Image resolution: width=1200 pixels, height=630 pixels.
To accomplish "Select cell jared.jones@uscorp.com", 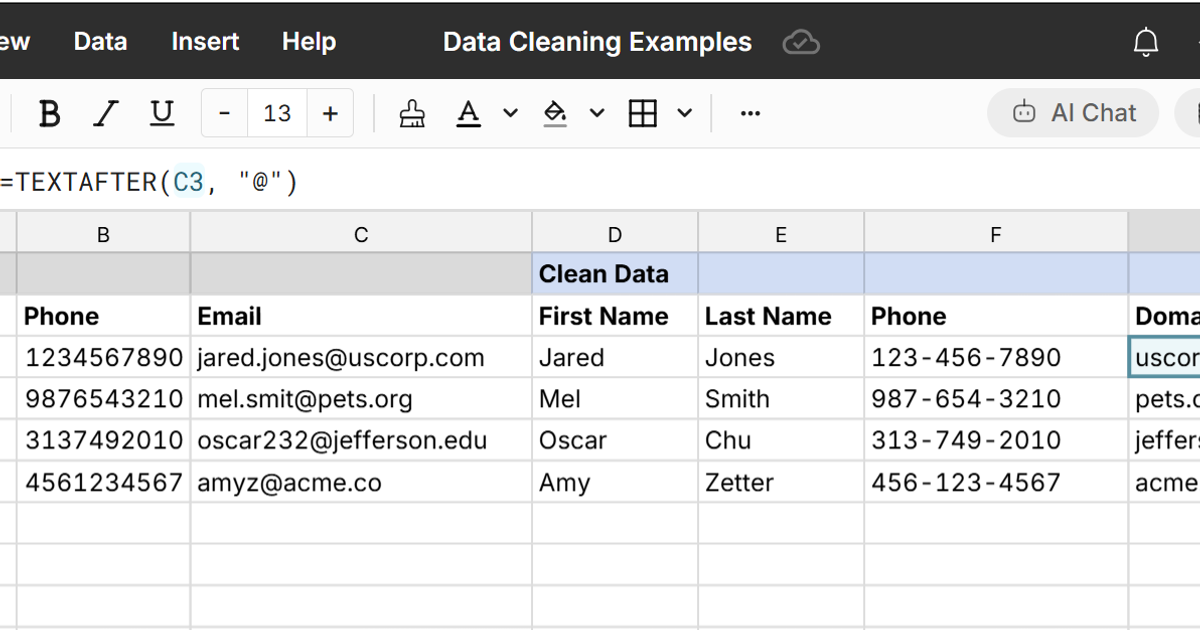I will pos(361,358).
